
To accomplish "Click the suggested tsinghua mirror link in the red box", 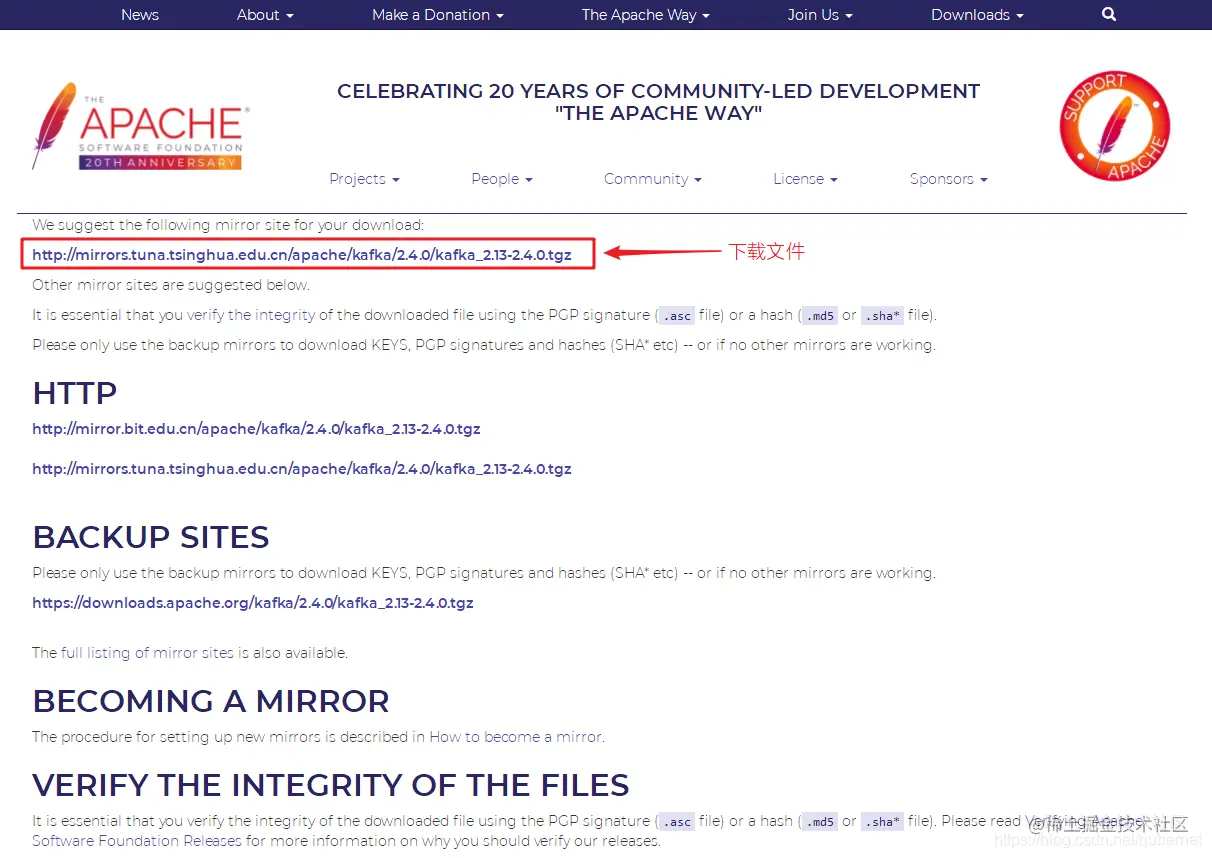I will tap(302, 255).
